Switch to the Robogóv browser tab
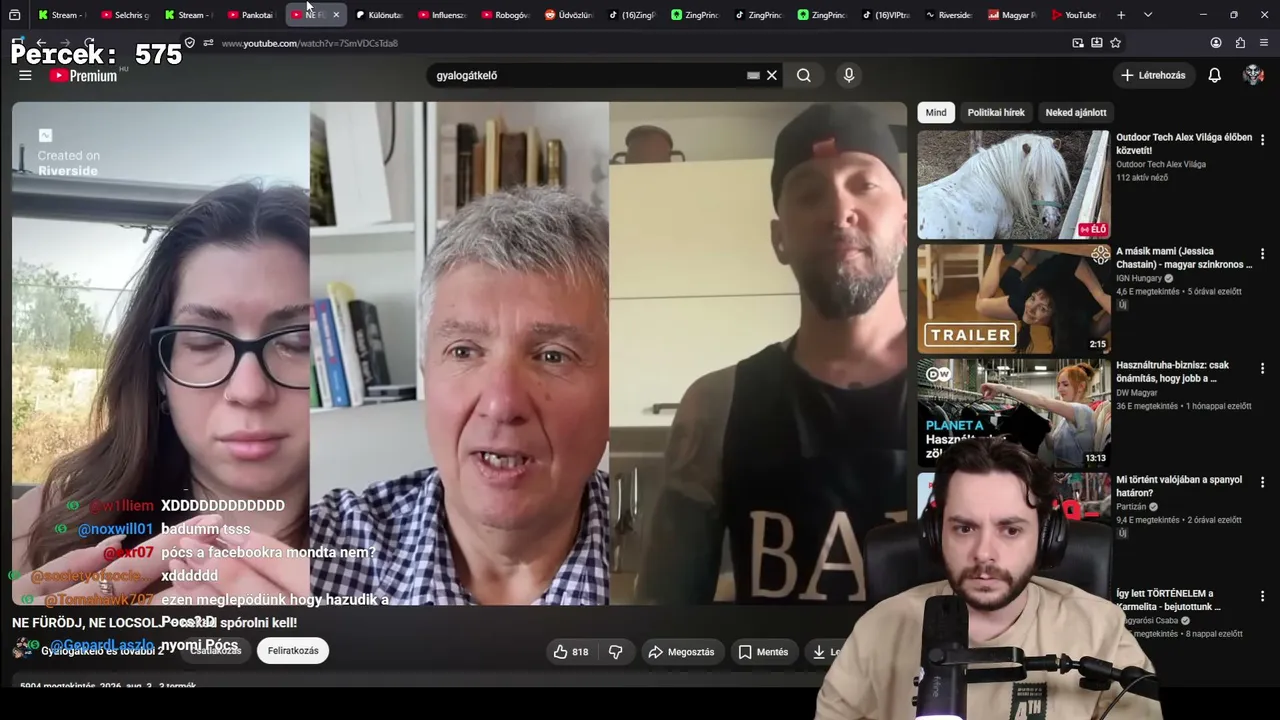 pos(504,15)
